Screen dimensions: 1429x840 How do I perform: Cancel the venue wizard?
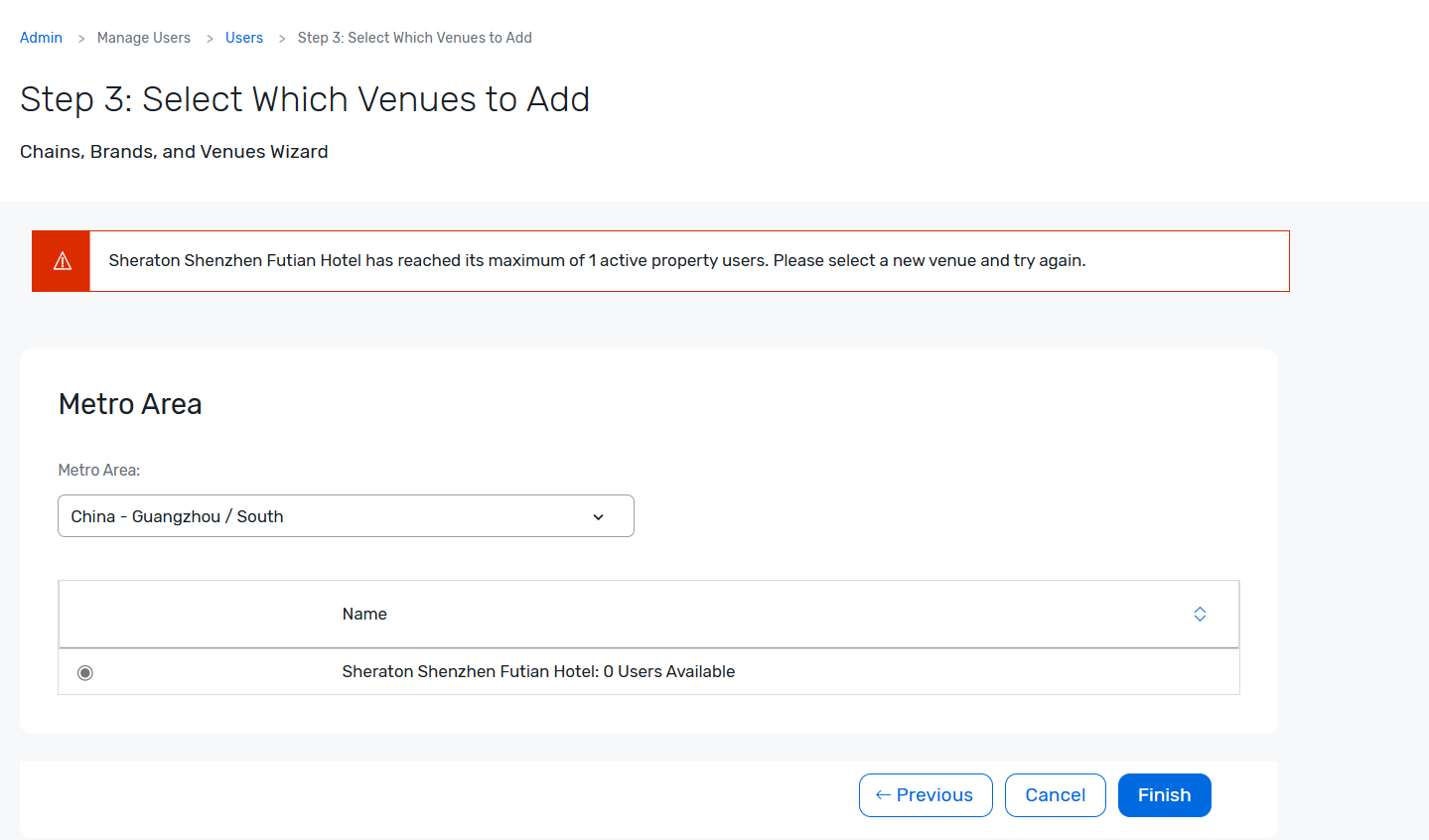click(x=1056, y=795)
